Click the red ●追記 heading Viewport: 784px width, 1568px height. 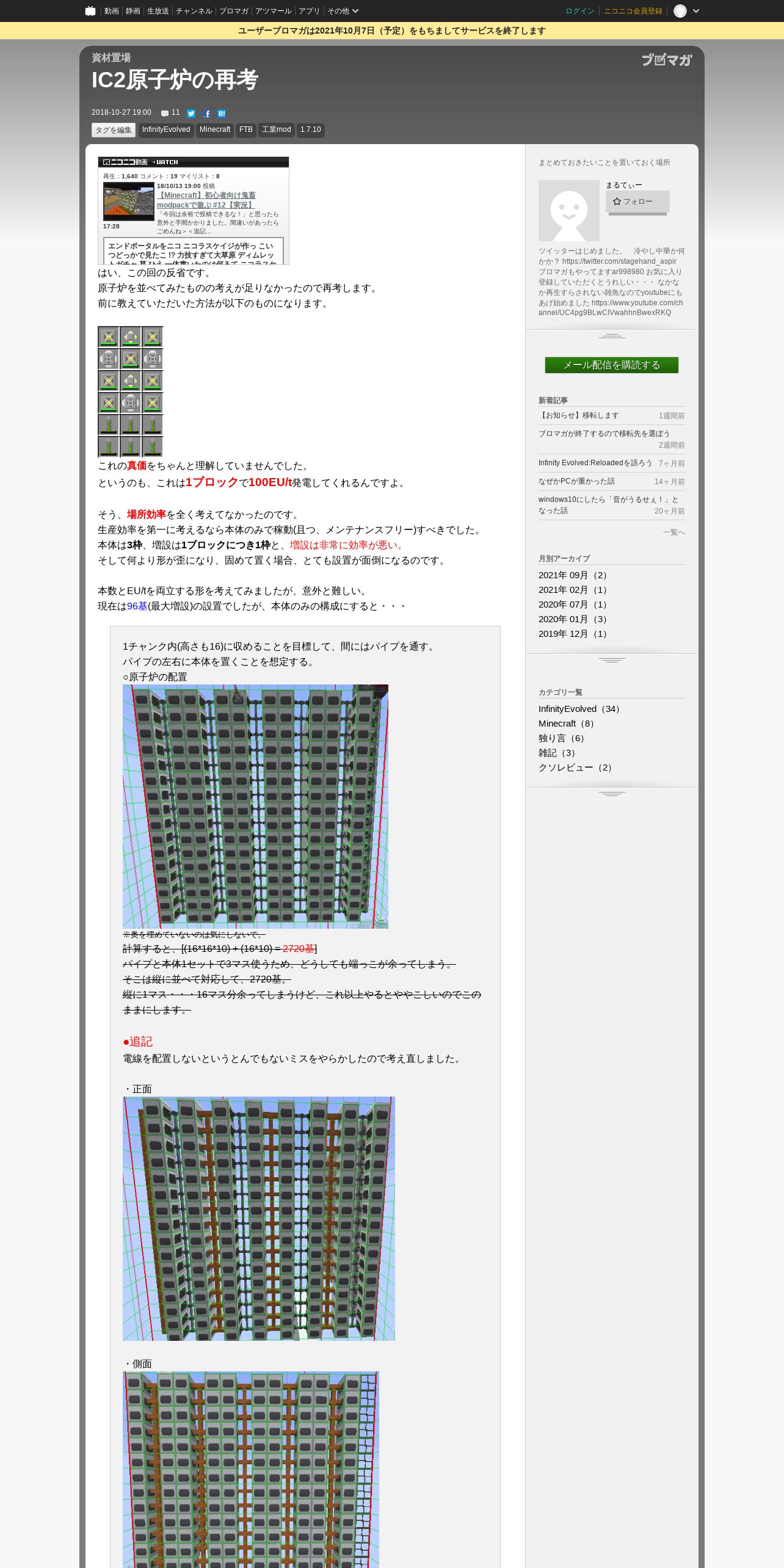pos(137,1042)
